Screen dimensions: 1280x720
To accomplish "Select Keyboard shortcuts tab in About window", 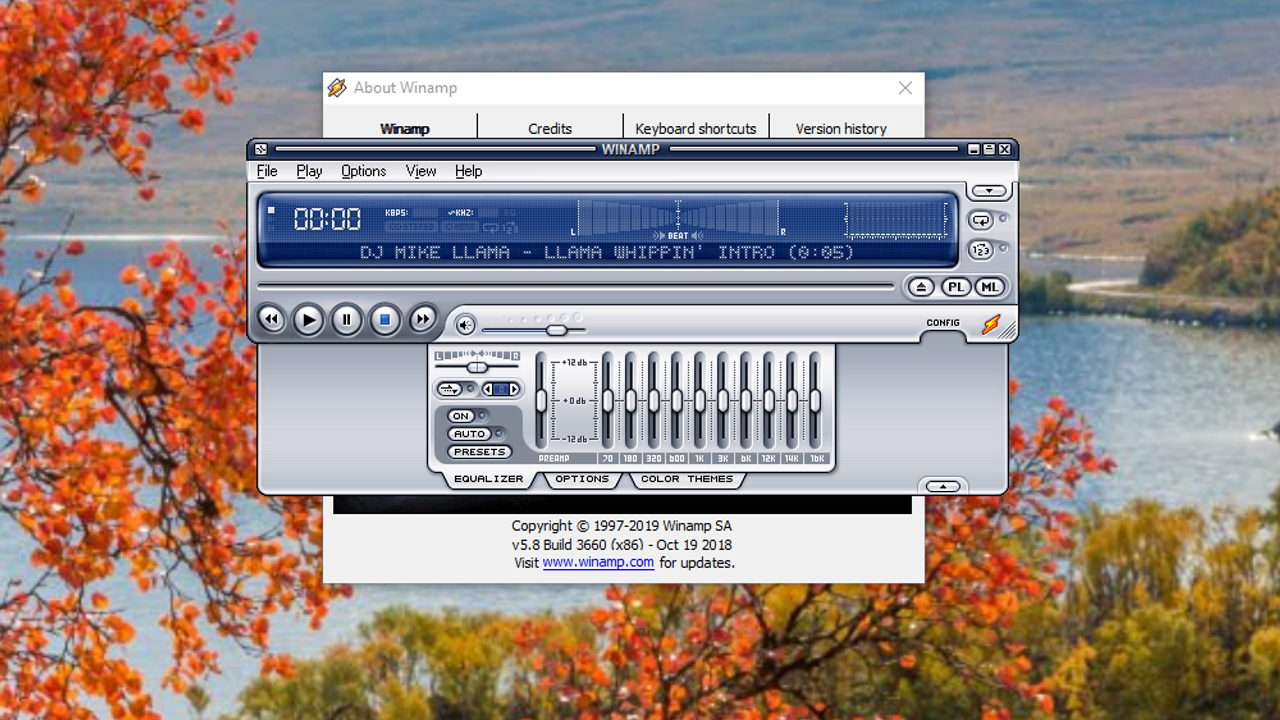I will pos(696,128).
